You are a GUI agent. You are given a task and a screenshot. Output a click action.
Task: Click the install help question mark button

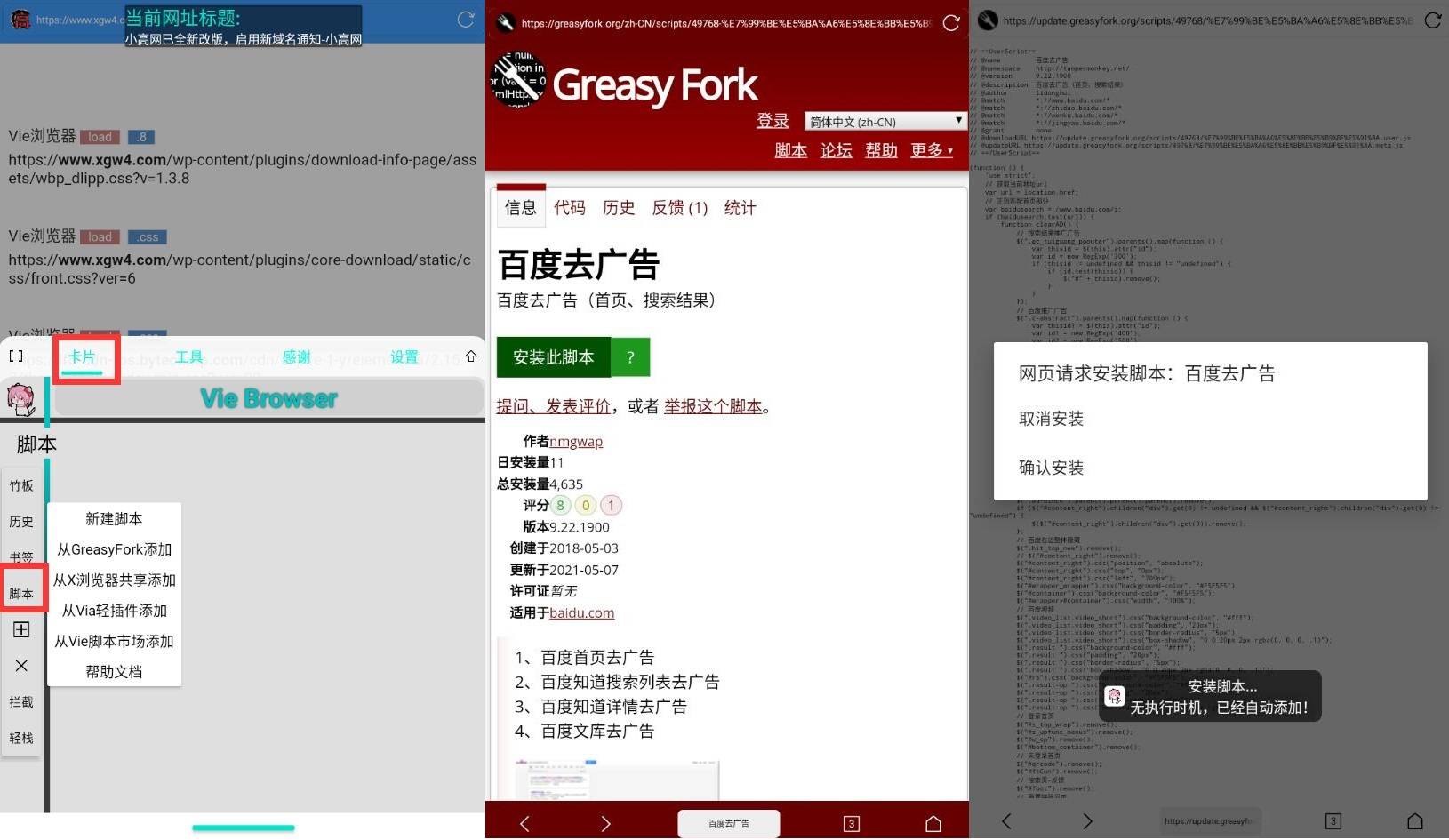(630, 356)
